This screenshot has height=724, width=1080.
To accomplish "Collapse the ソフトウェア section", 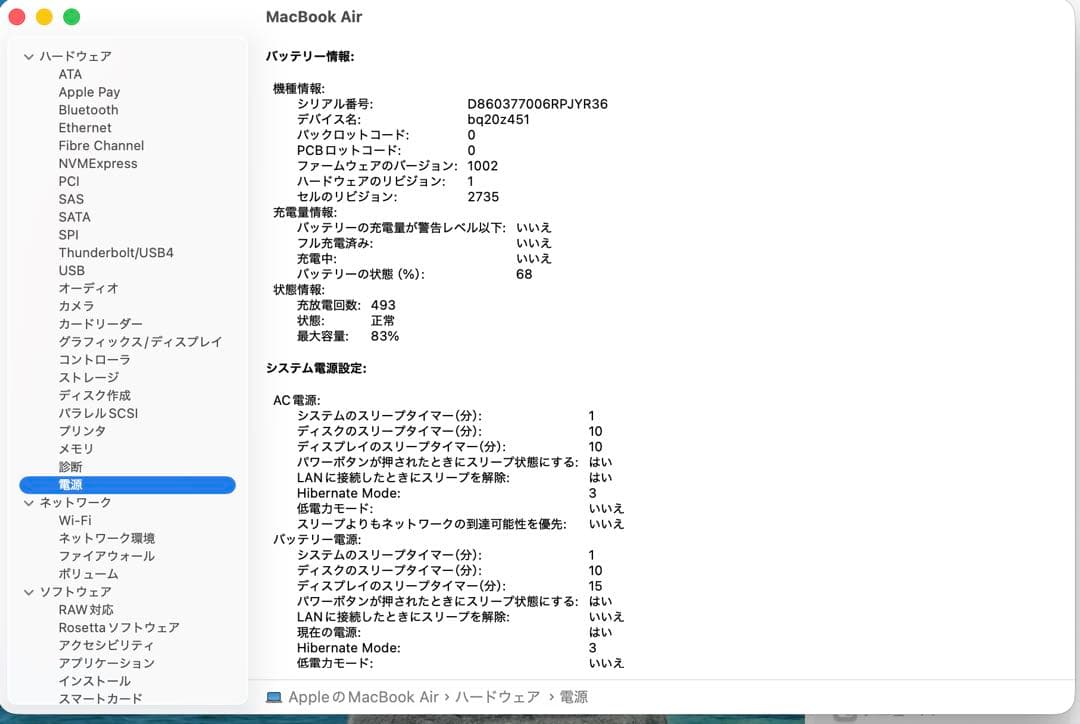I will pos(29,591).
